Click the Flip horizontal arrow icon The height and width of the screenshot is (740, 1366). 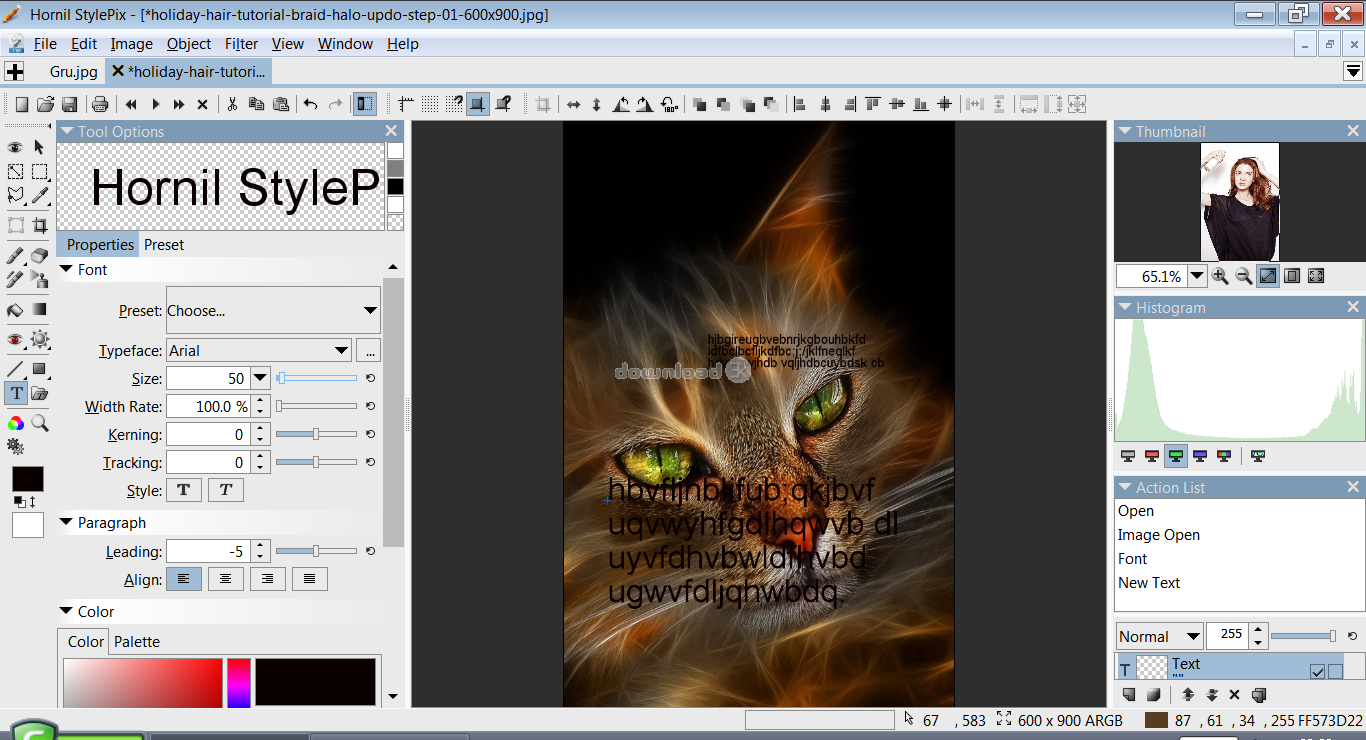(573, 104)
